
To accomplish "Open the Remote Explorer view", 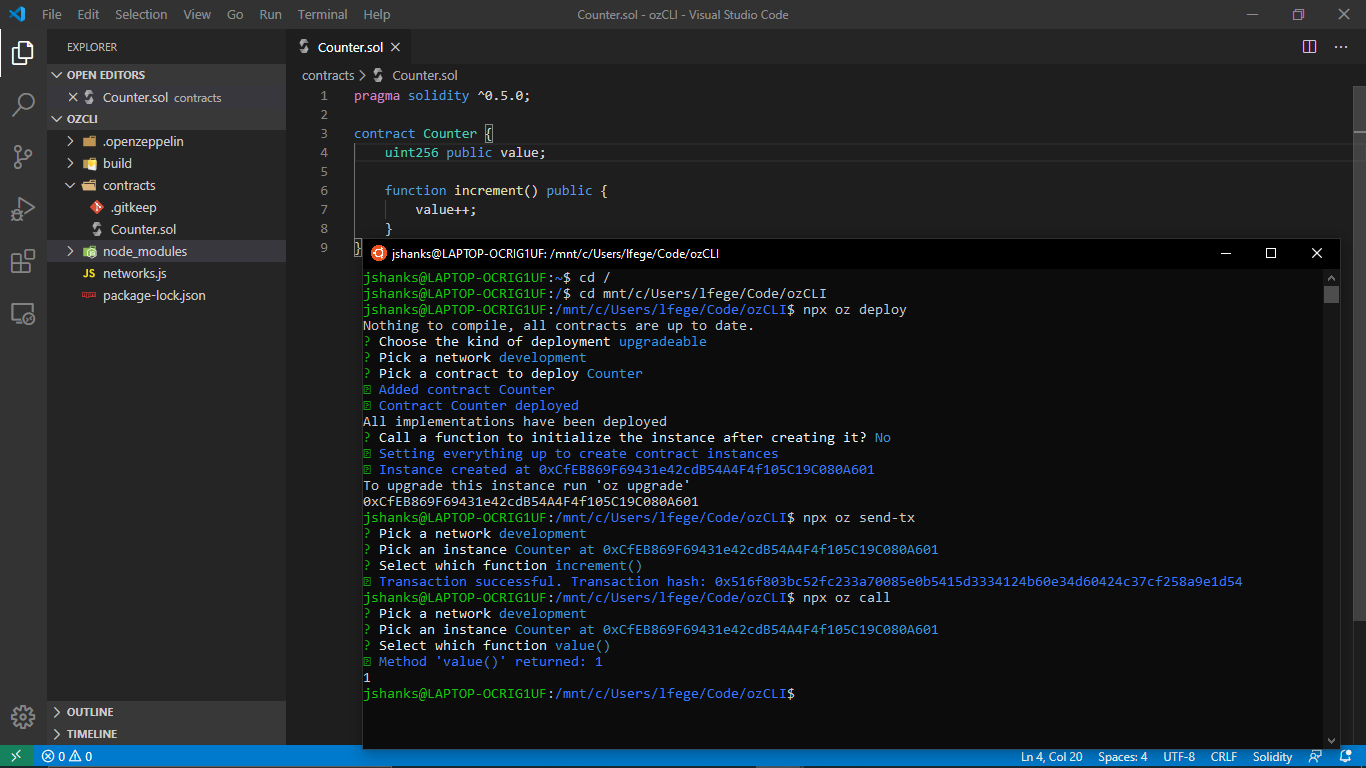I will click(23, 314).
